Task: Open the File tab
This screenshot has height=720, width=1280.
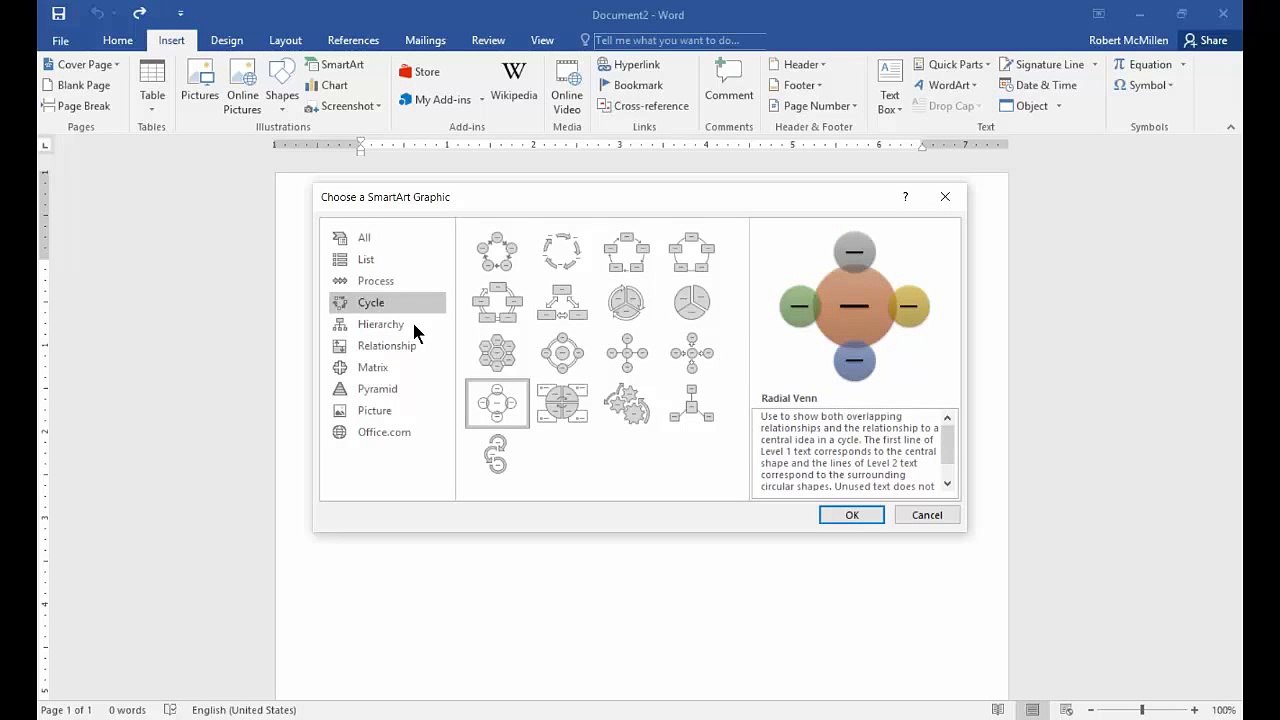Action: [x=60, y=40]
